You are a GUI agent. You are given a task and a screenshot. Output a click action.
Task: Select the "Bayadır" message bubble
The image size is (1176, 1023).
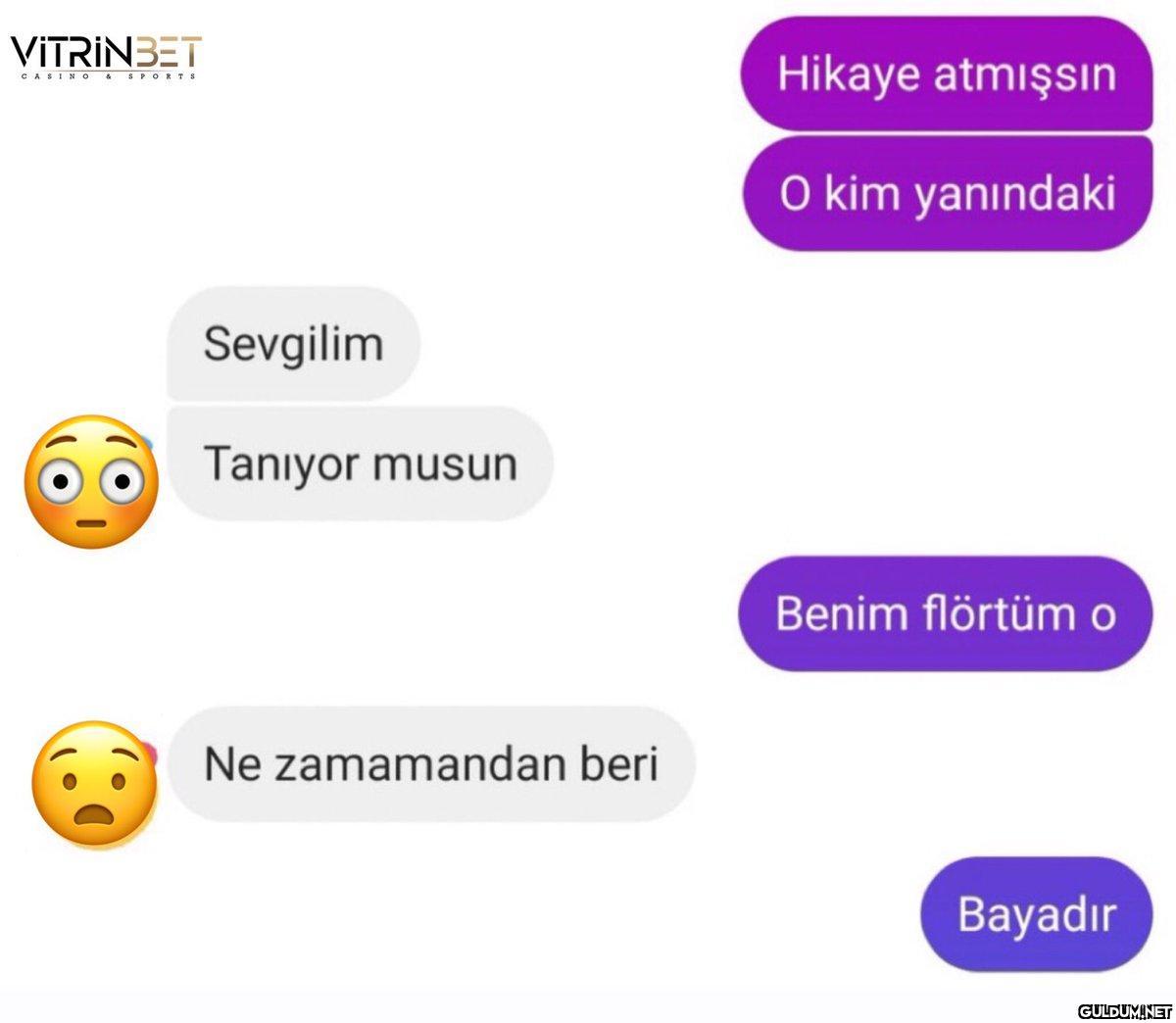click(x=1037, y=914)
